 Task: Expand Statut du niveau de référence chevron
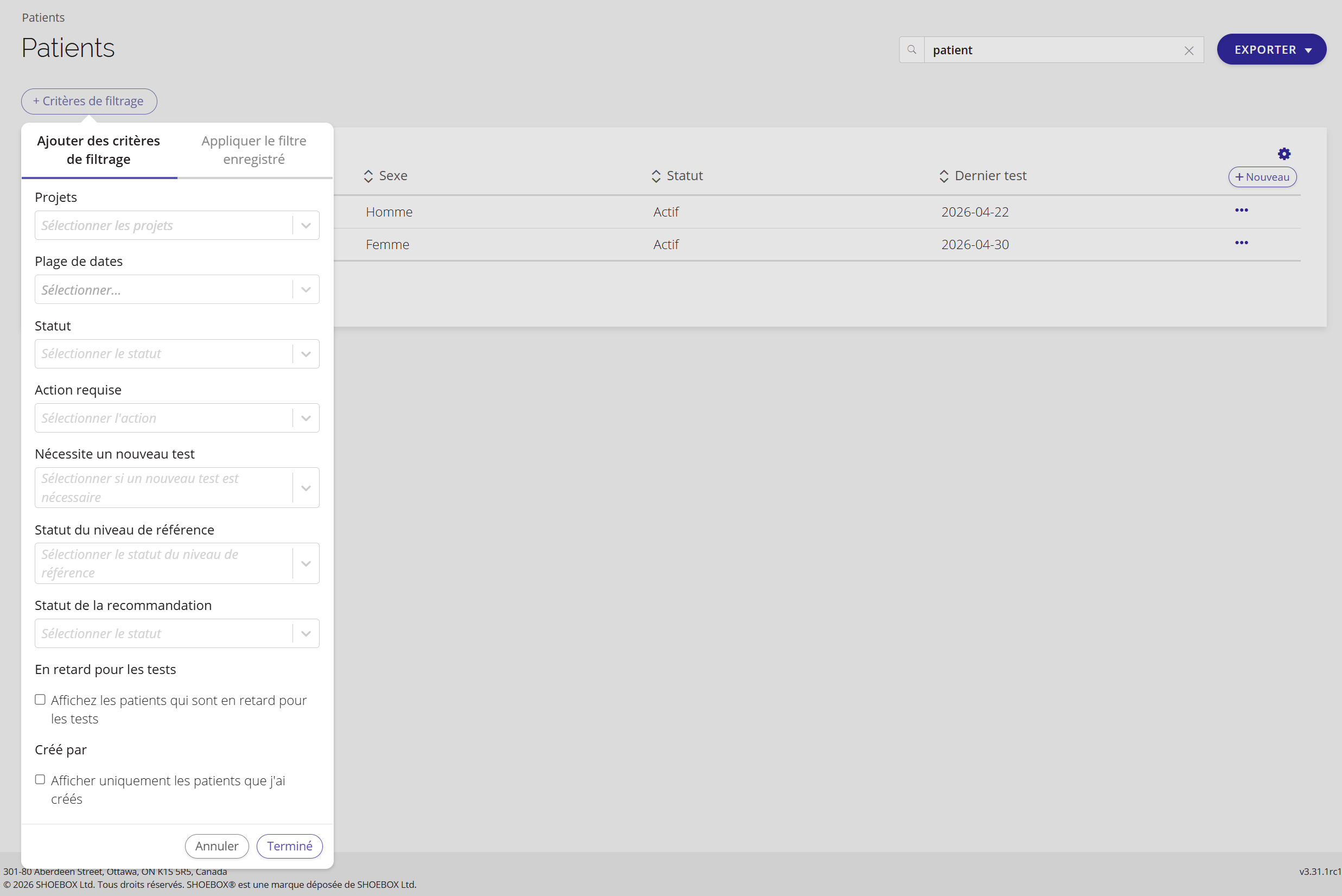point(306,563)
